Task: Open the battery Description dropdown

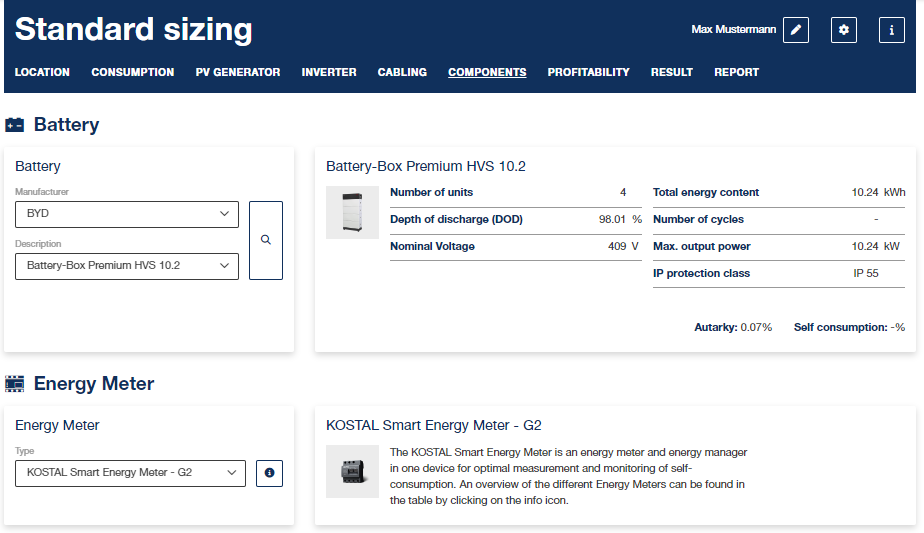Action: tap(127, 266)
